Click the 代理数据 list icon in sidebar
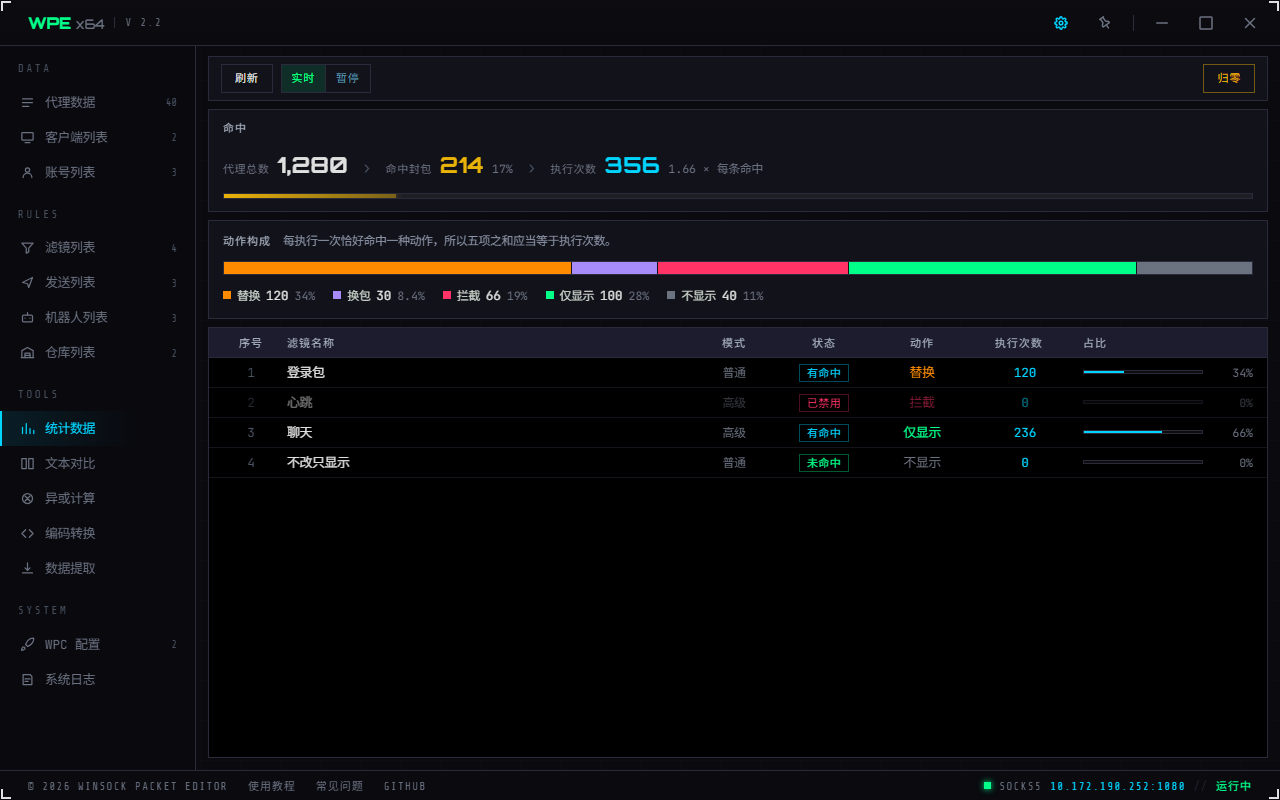Screen dimensions: 1280x800 pyautogui.click(x=27, y=102)
